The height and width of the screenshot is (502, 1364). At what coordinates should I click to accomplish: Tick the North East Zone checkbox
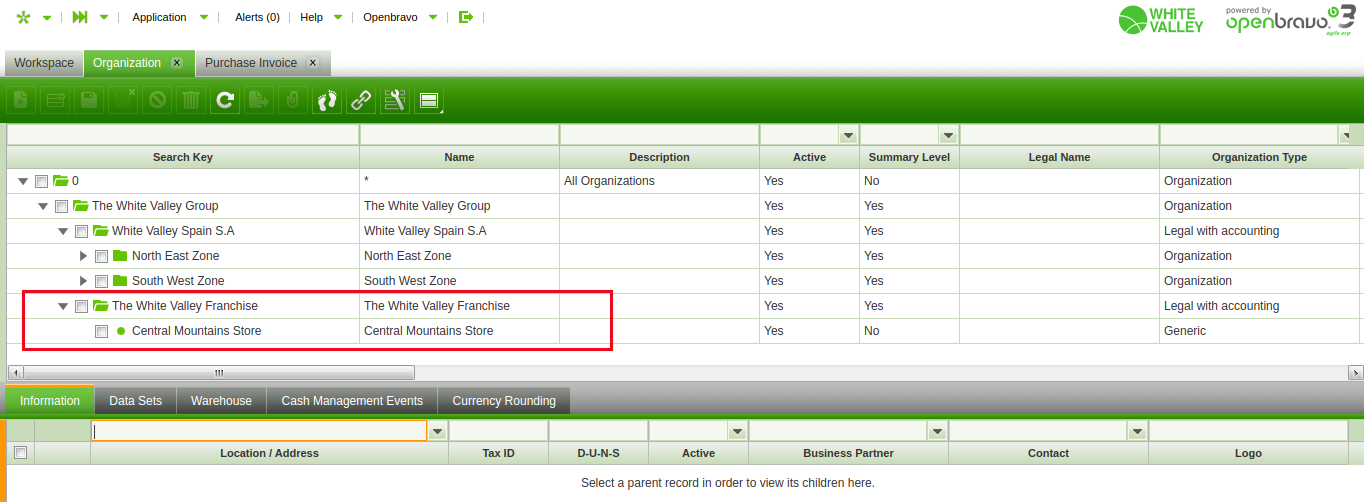pos(101,256)
